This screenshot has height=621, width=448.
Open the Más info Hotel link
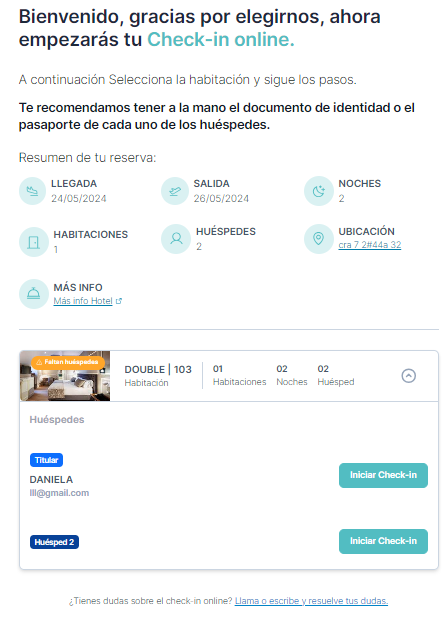[x=83, y=301]
